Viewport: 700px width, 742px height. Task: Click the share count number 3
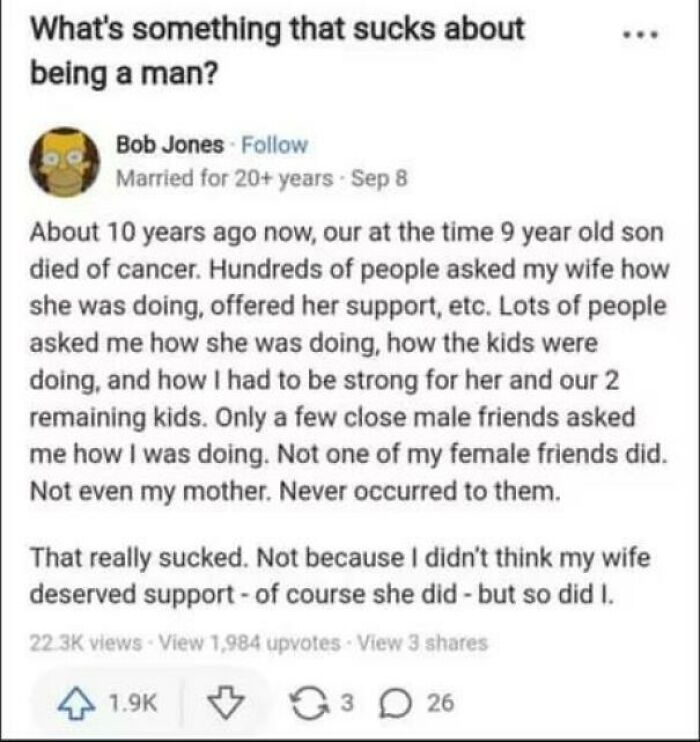click(347, 703)
